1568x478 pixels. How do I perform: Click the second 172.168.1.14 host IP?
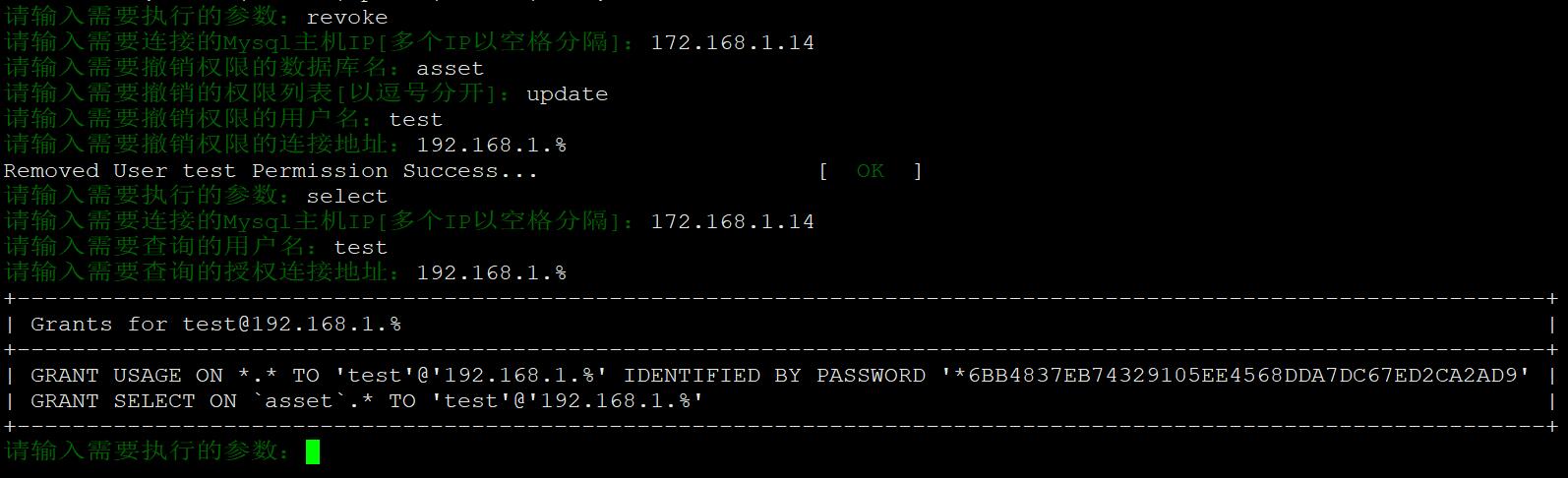tap(733, 222)
